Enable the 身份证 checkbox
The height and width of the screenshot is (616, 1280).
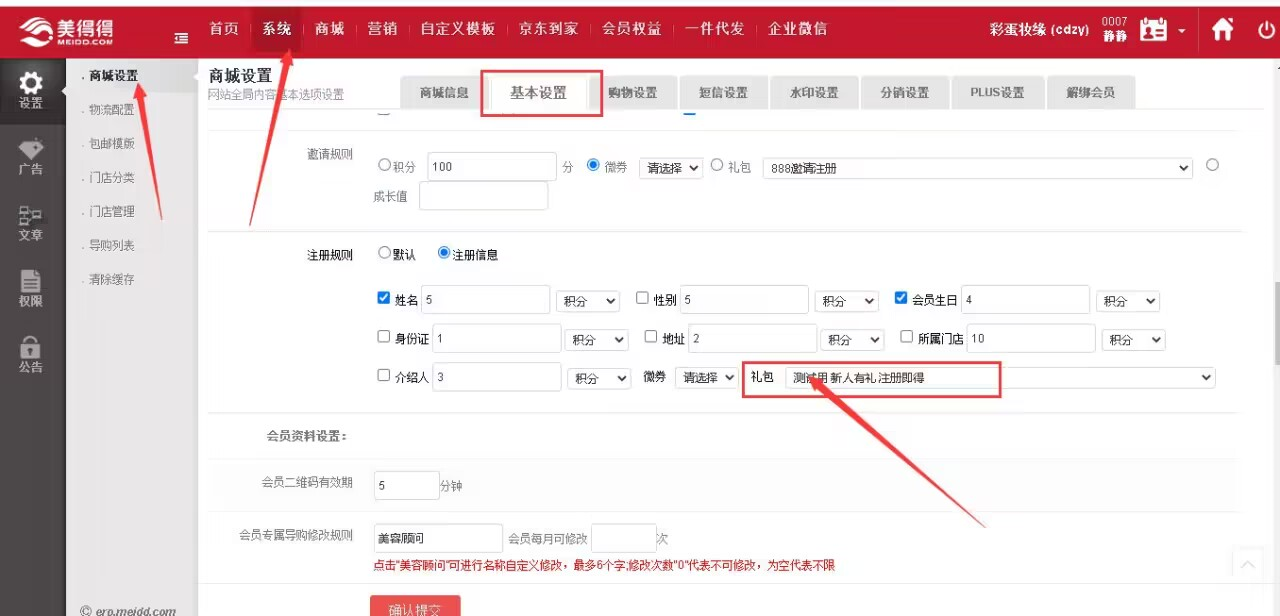(384, 337)
